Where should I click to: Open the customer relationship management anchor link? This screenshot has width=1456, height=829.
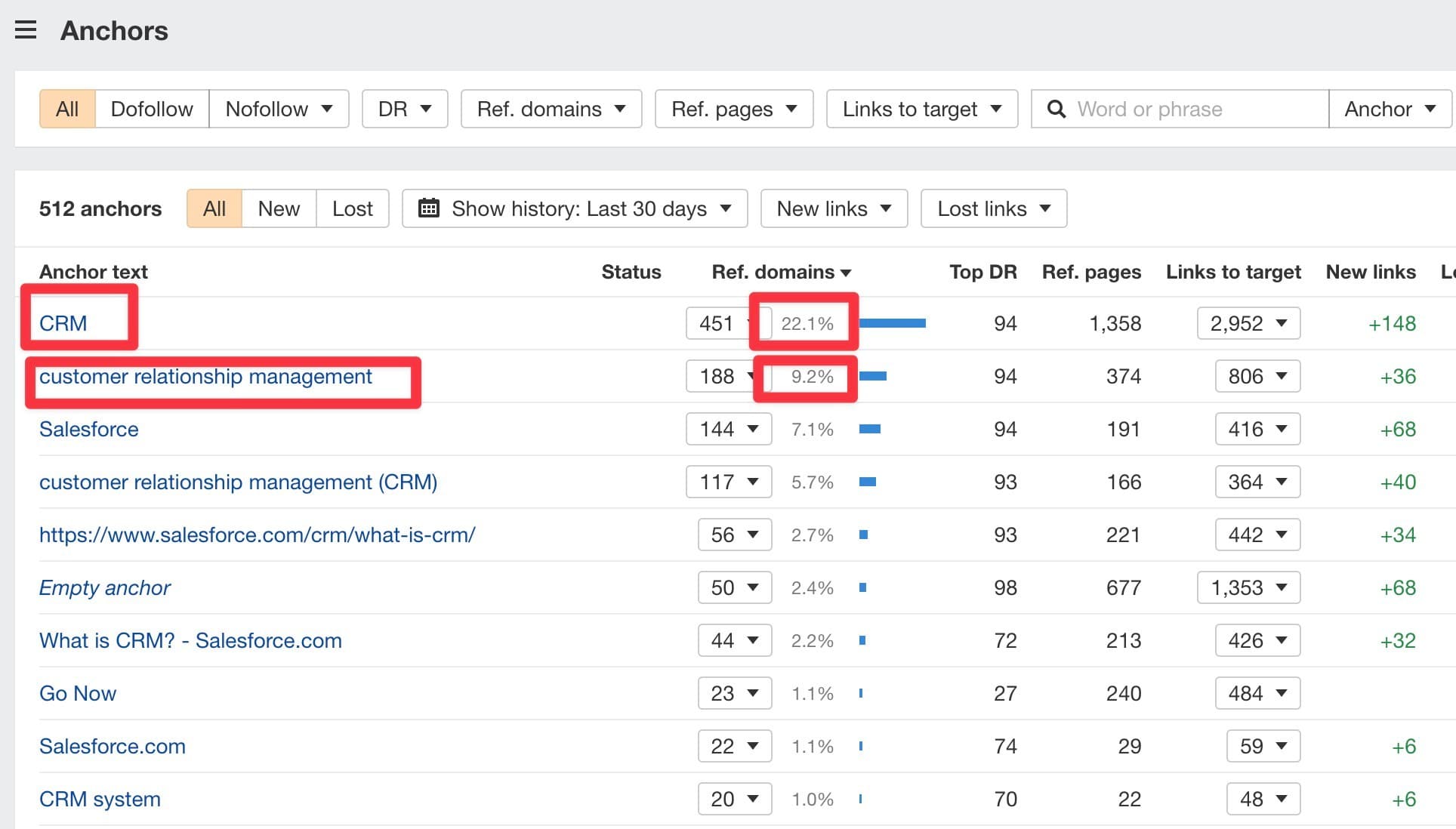tap(205, 376)
